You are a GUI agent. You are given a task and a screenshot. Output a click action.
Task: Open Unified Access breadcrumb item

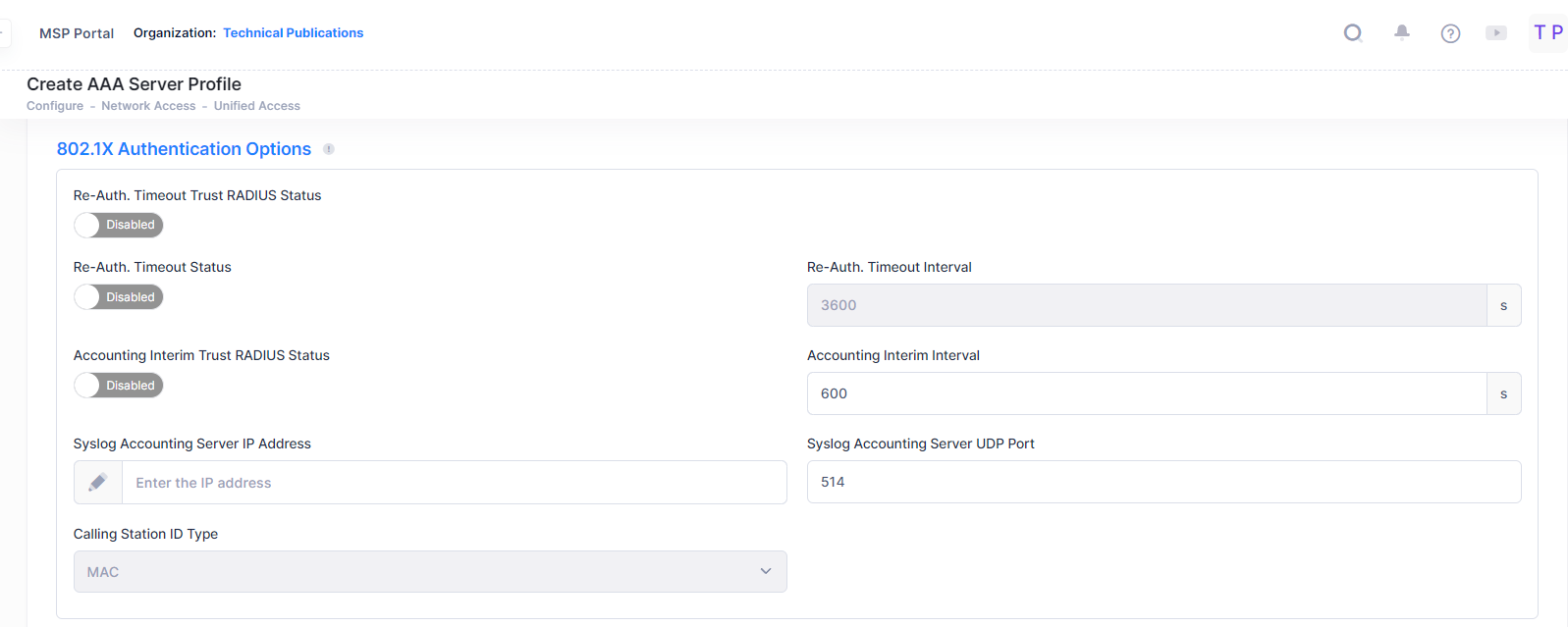pos(257,106)
